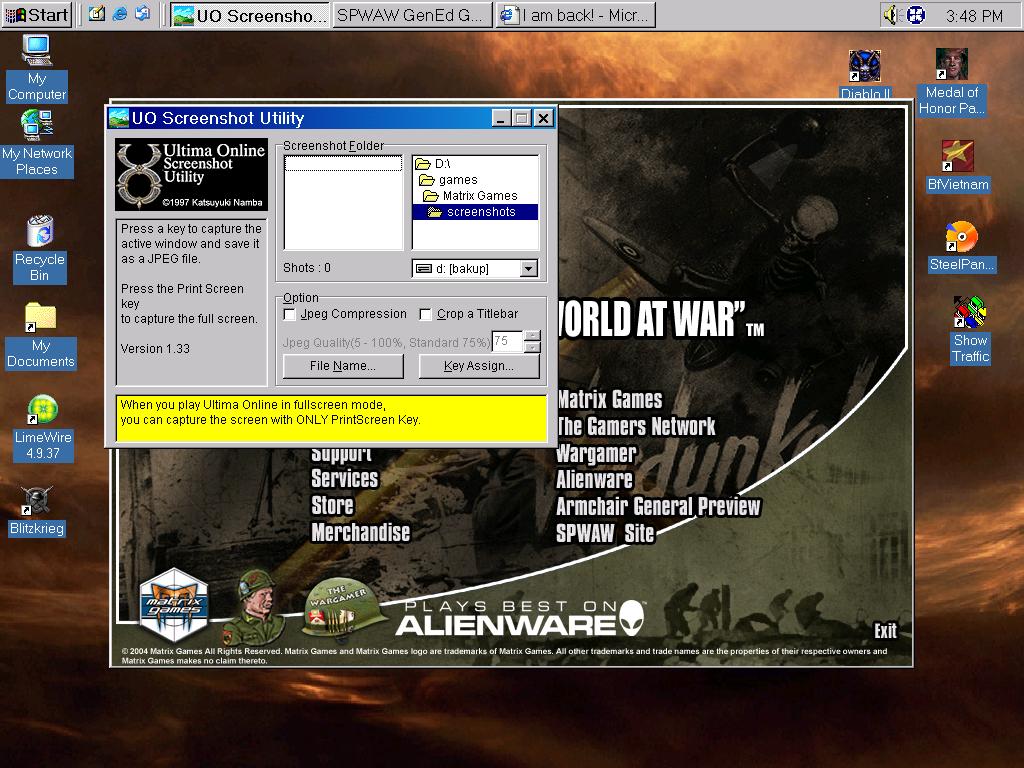This screenshot has width=1024, height=768.
Task: Select the games folder in tree
Action: (x=449, y=180)
